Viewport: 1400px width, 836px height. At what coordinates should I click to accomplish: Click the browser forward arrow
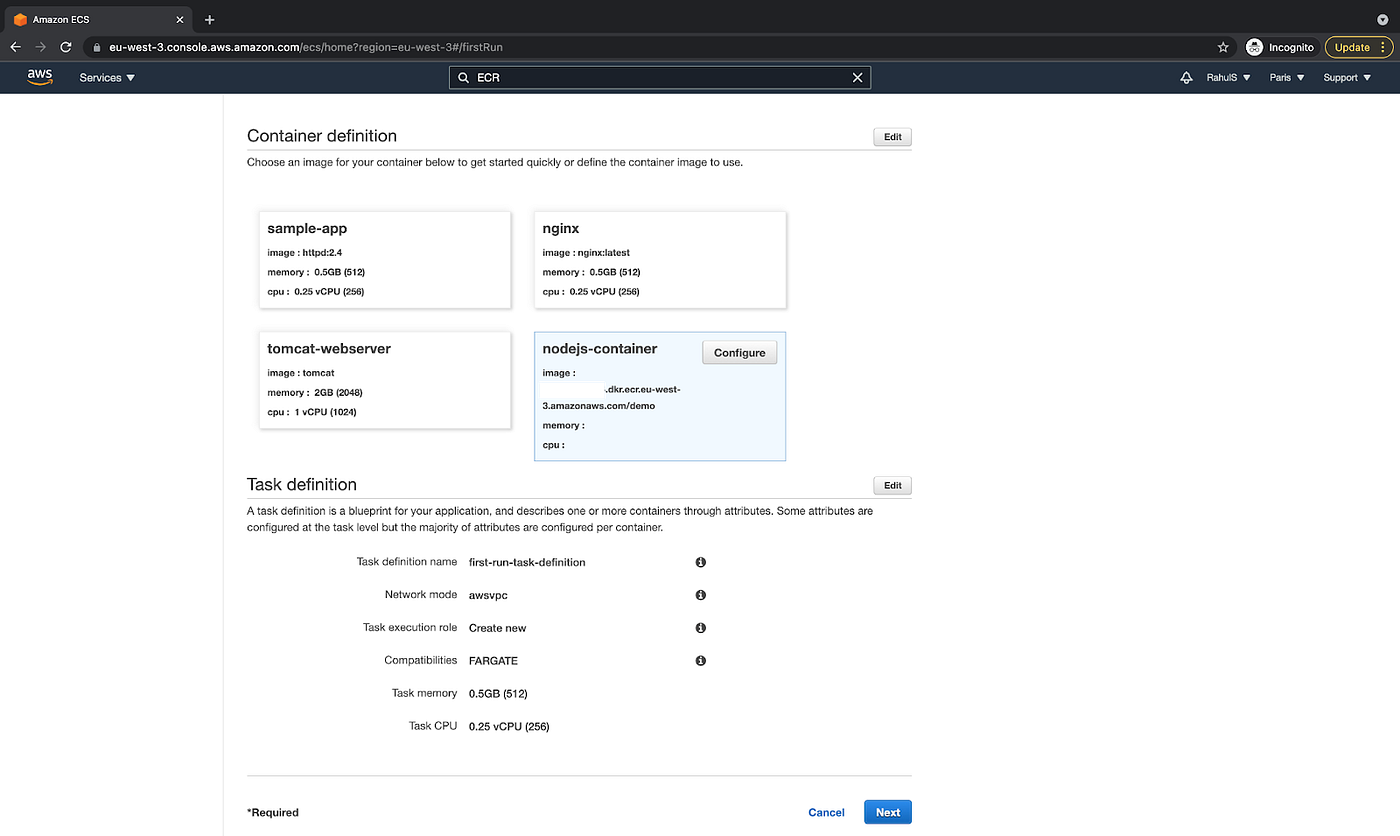(41, 47)
